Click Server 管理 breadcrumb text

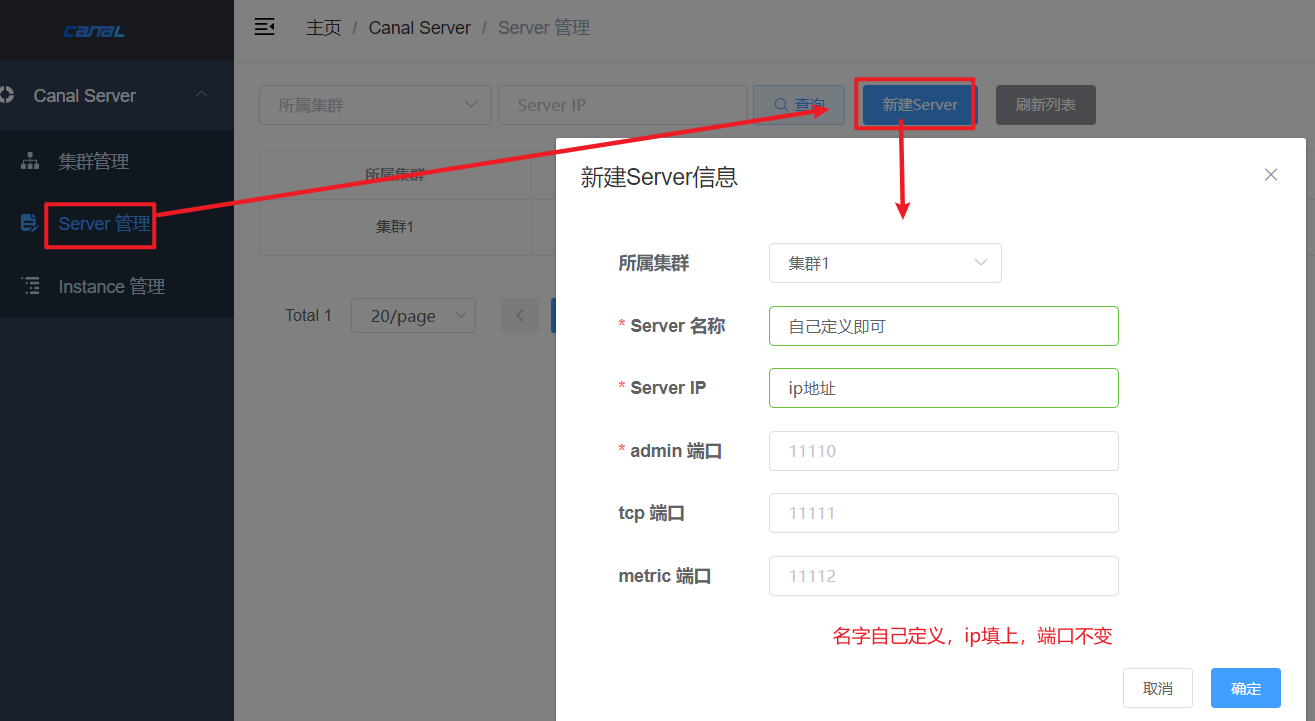tap(544, 28)
